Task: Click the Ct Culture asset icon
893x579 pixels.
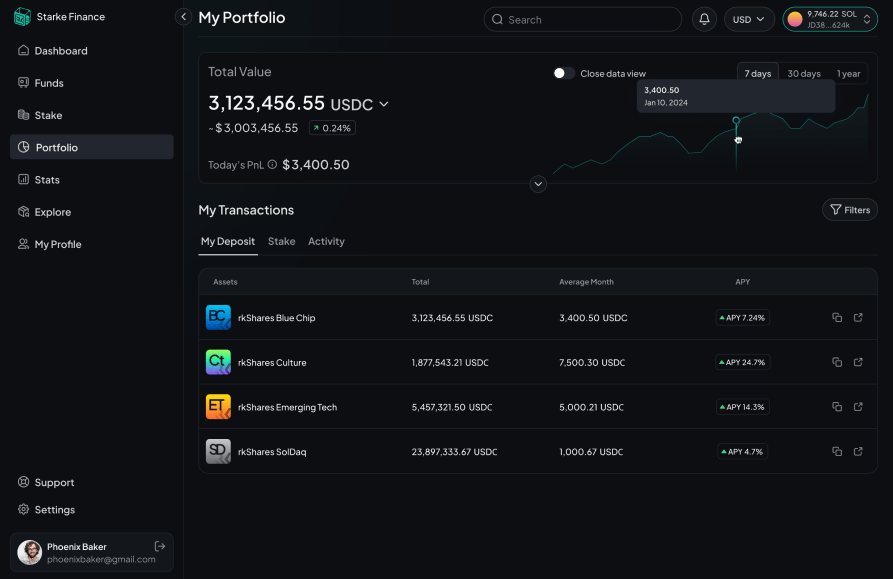Action: coord(218,362)
